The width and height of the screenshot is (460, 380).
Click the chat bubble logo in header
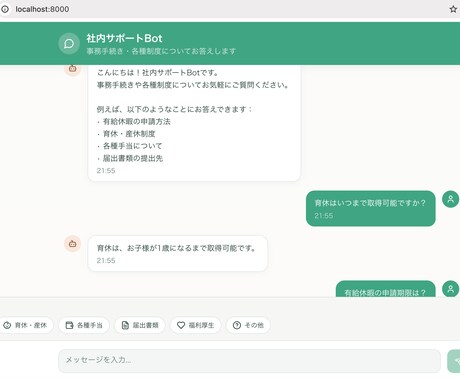(69, 43)
